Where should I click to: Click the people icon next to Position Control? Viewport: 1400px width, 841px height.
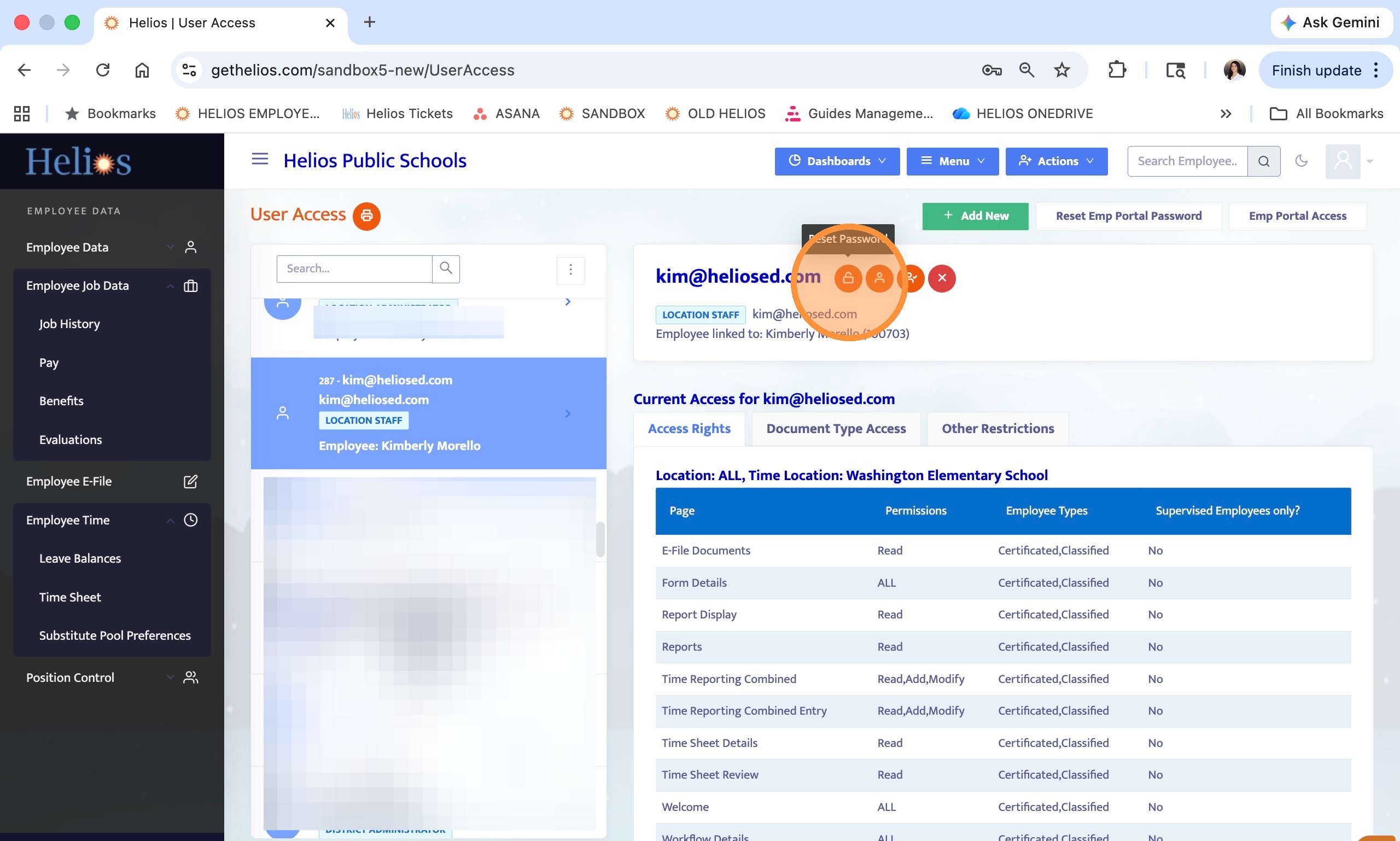point(190,678)
